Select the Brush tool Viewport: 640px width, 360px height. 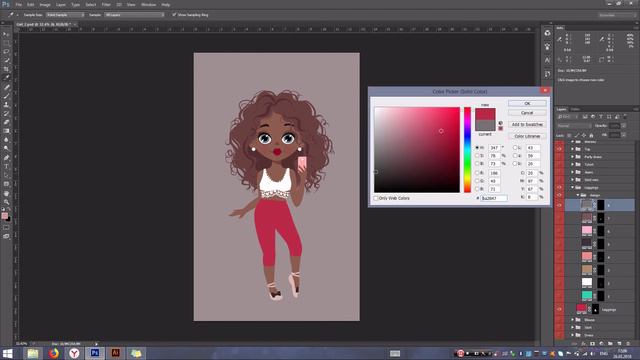(x=6, y=96)
